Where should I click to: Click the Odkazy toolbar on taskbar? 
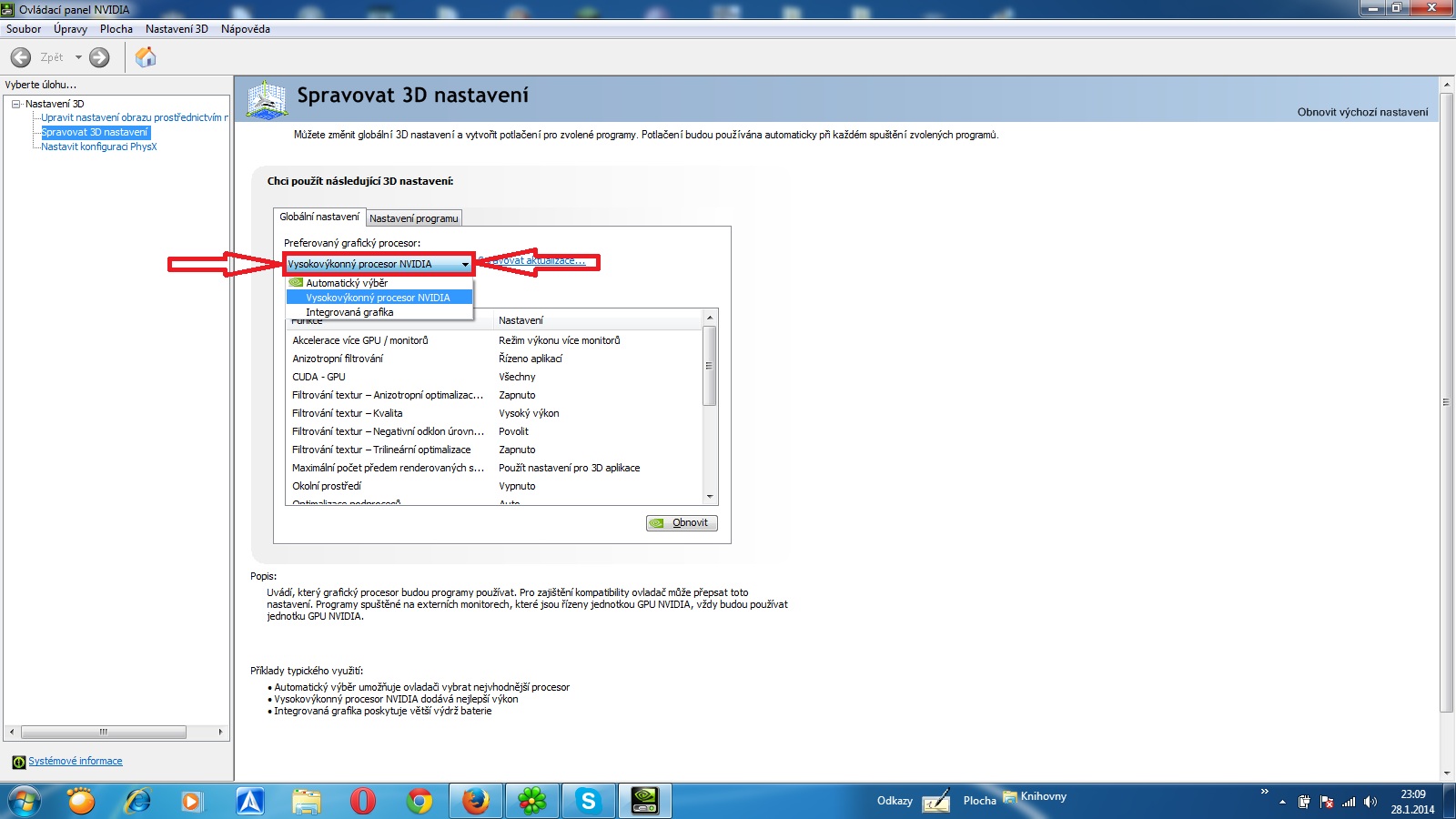[x=895, y=801]
